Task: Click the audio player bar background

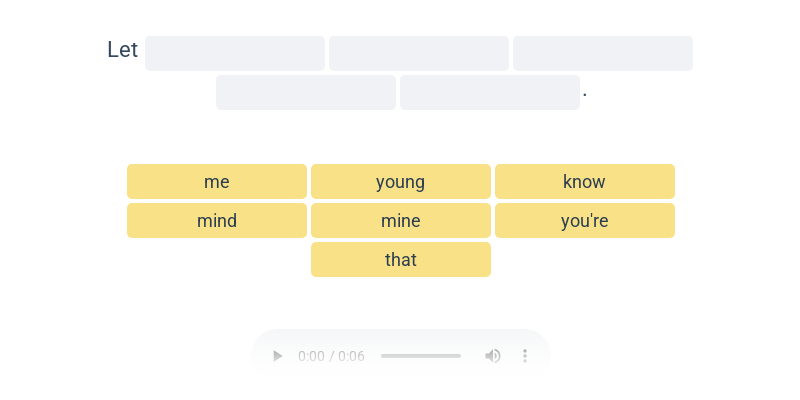Action: (x=401, y=356)
